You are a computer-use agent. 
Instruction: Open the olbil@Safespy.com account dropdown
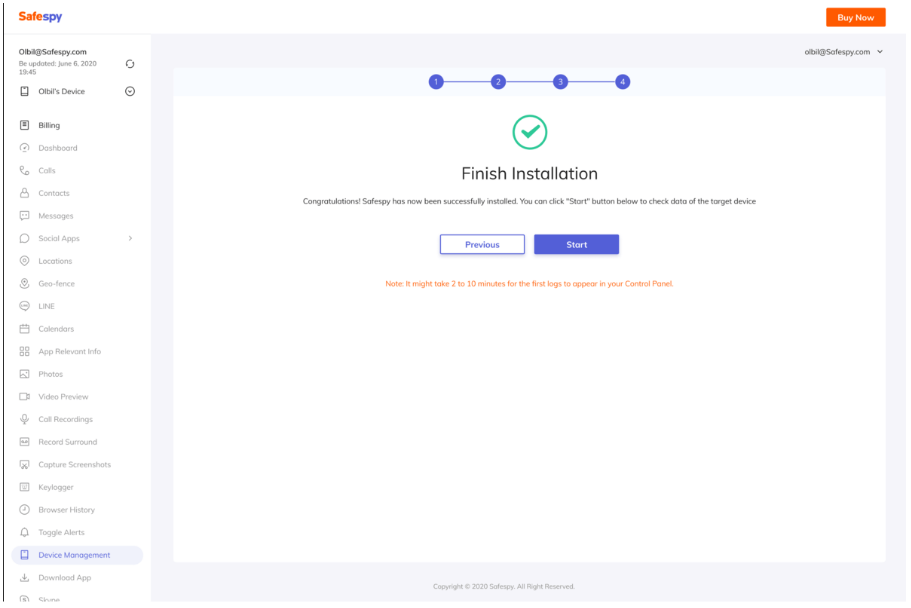tap(843, 51)
